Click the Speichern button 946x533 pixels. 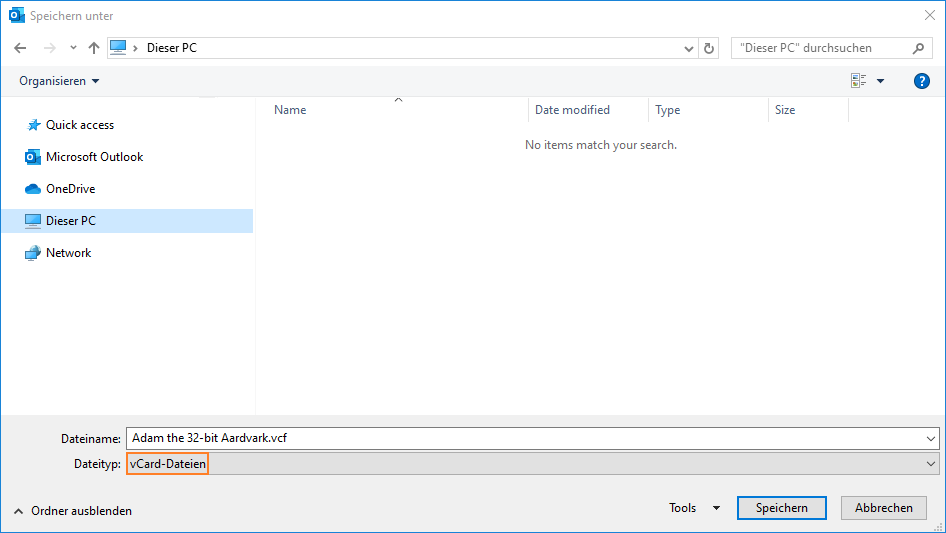click(781, 508)
